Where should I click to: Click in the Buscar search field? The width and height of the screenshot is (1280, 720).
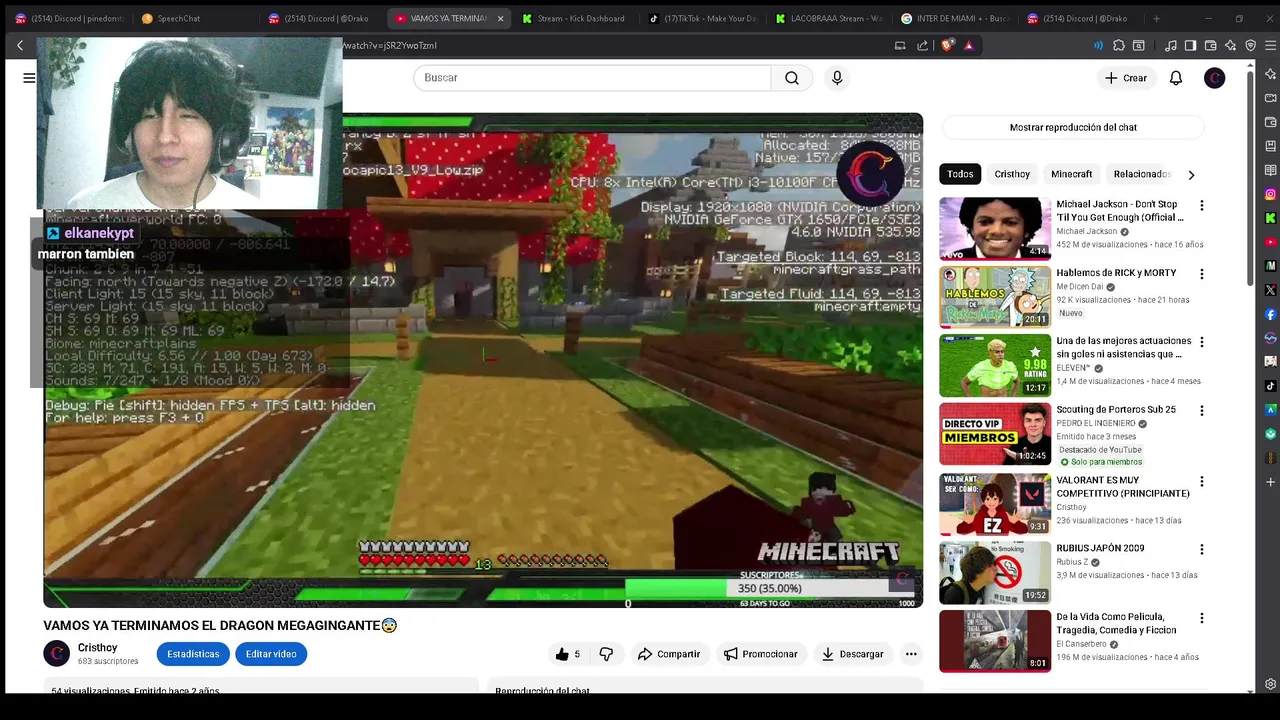[592, 78]
